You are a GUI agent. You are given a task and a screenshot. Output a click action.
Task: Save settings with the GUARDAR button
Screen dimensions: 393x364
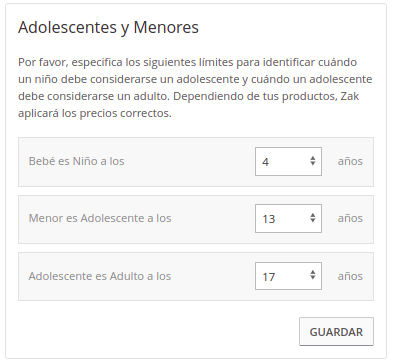coord(336,332)
